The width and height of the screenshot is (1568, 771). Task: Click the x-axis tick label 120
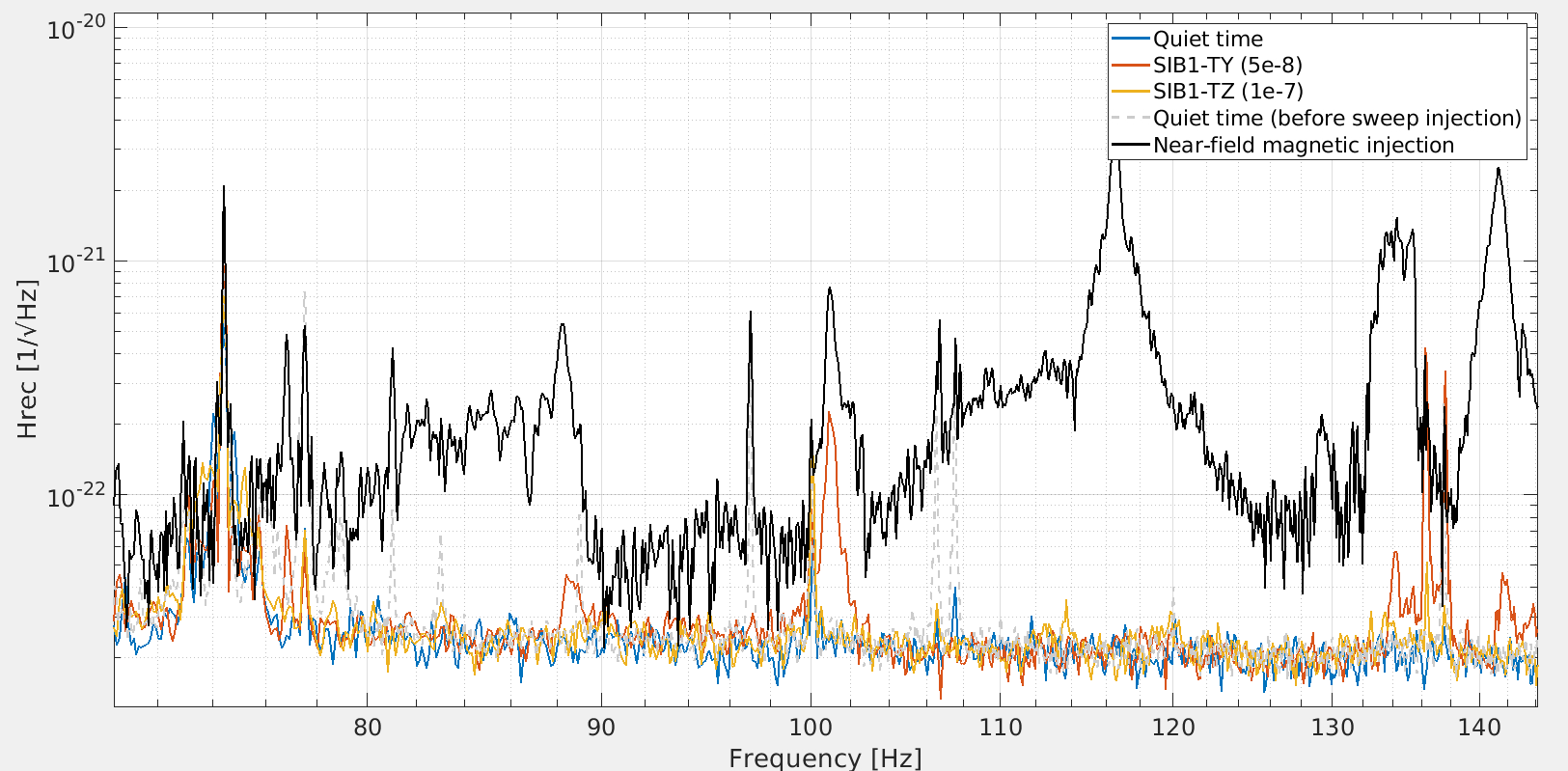click(1172, 728)
